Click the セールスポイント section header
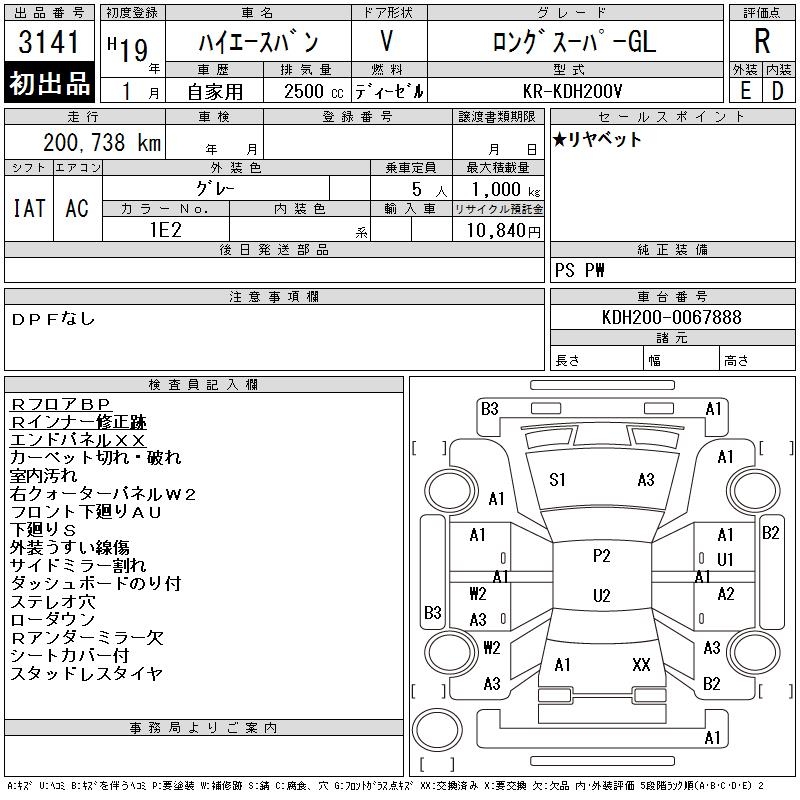 [x=672, y=116]
